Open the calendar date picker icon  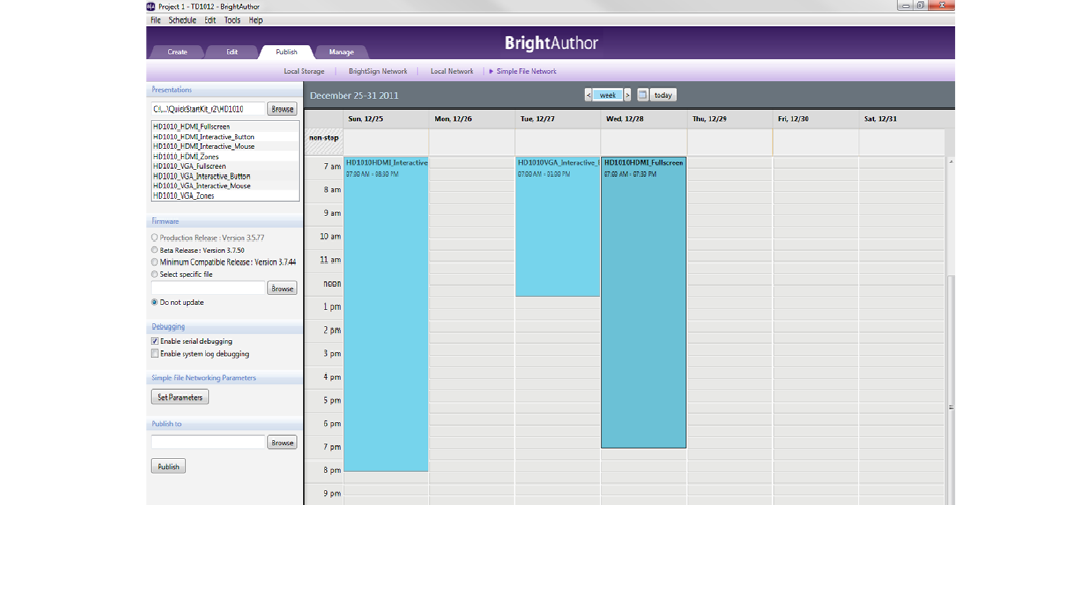(x=643, y=95)
